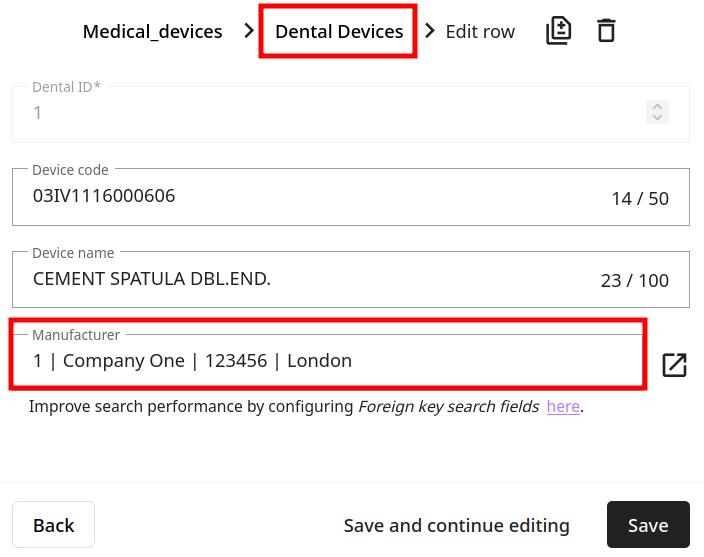Decrease Dental ID with the down arrow
704x557 pixels.
[x=657, y=118]
